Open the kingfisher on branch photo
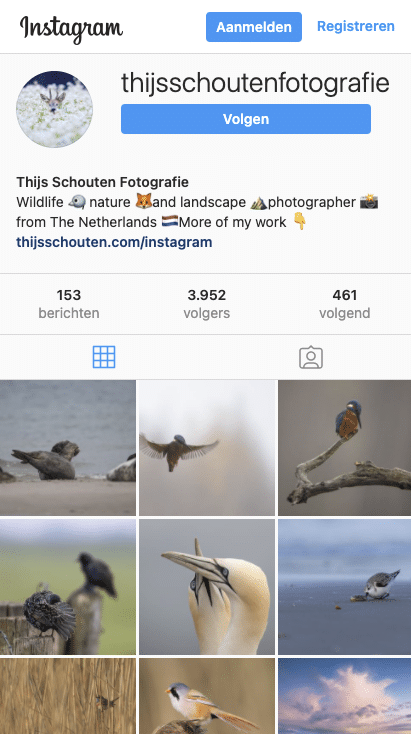Screen dimensions: 411x734 point(345,448)
